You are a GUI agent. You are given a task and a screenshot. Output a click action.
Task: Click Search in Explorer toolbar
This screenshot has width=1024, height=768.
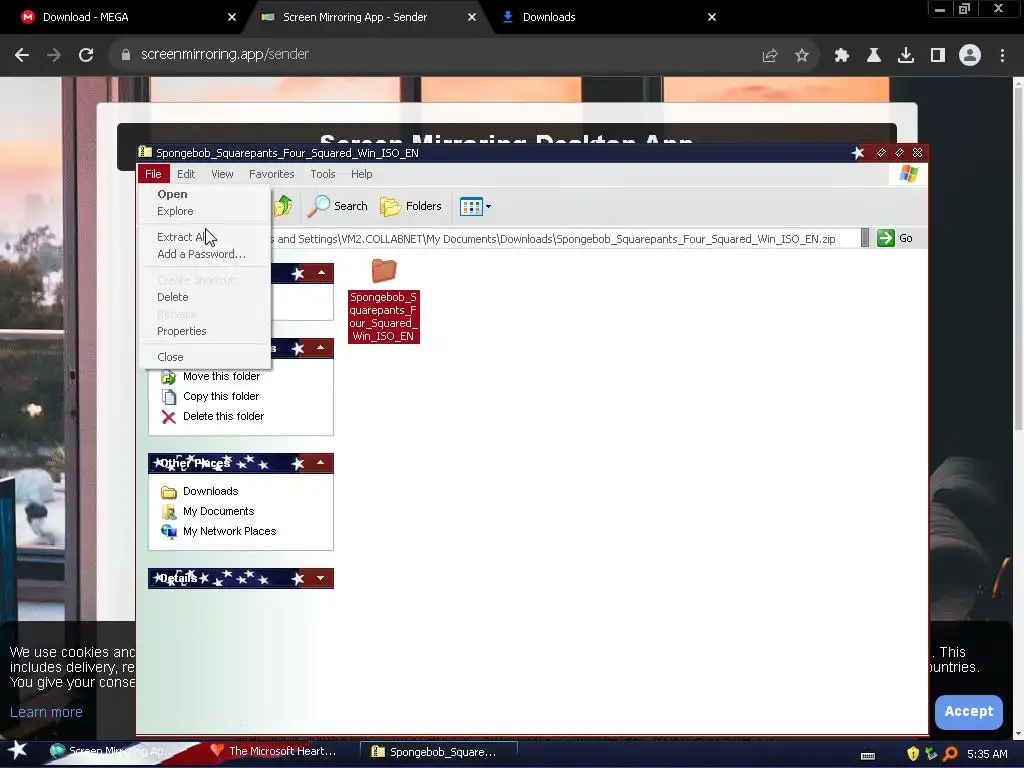coord(338,206)
